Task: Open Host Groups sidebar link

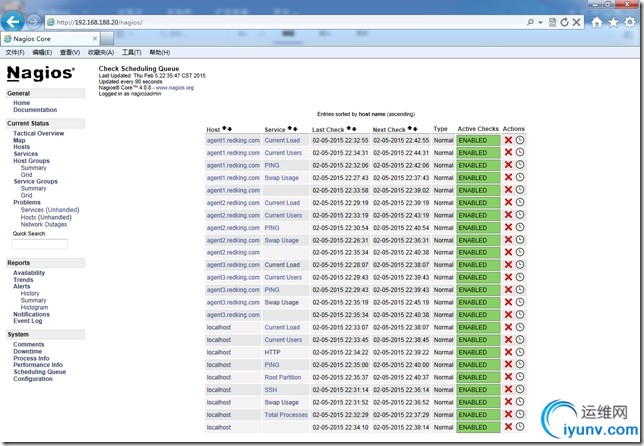Action: click(x=31, y=161)
